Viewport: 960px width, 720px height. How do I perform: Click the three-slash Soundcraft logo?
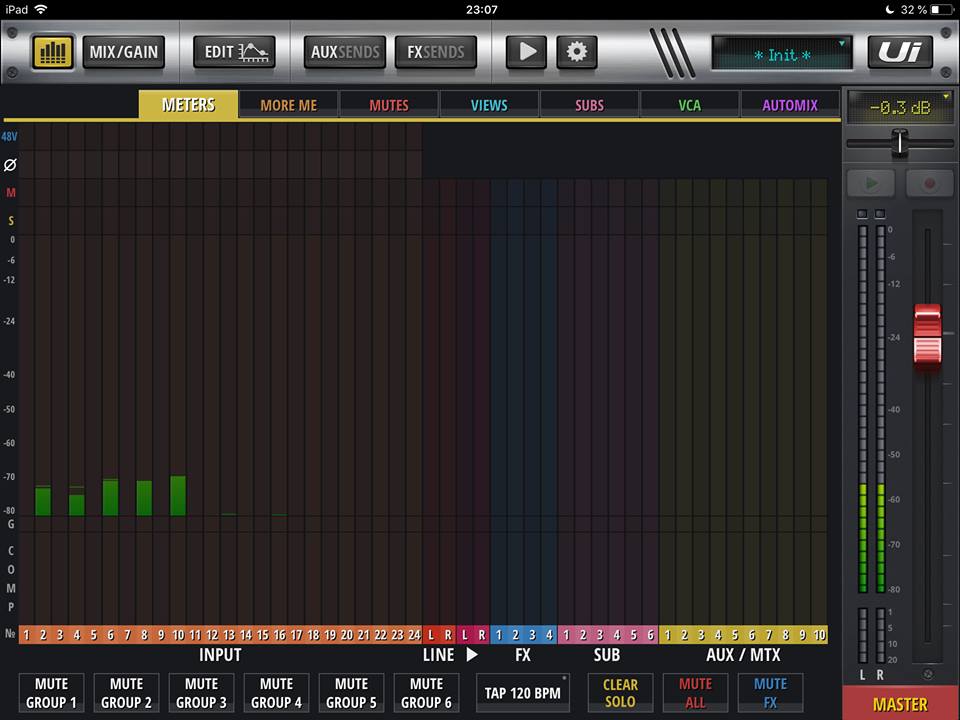click(x=671, y=49)
